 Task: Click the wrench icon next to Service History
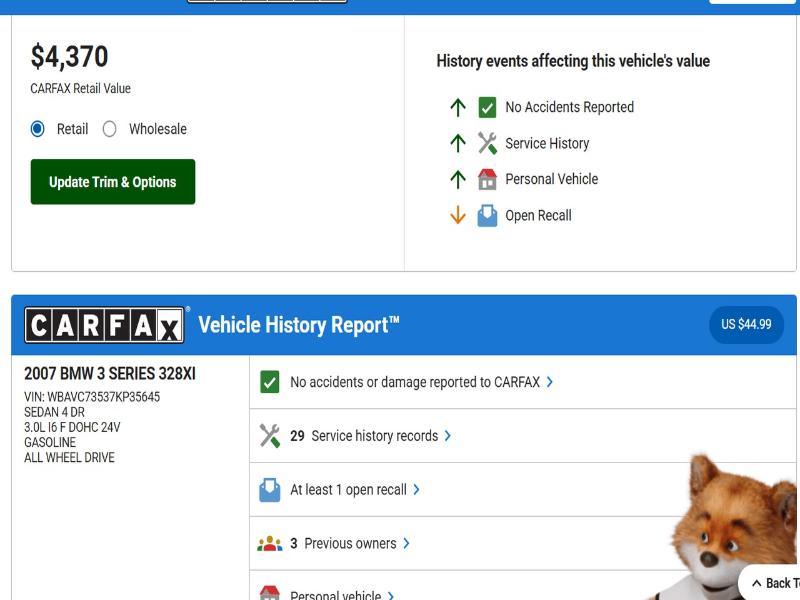click(487, 143)
